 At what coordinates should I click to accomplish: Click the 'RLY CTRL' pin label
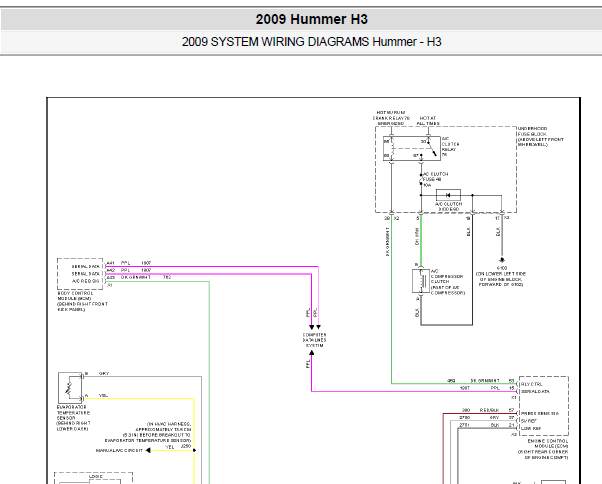tap(531, 384)
